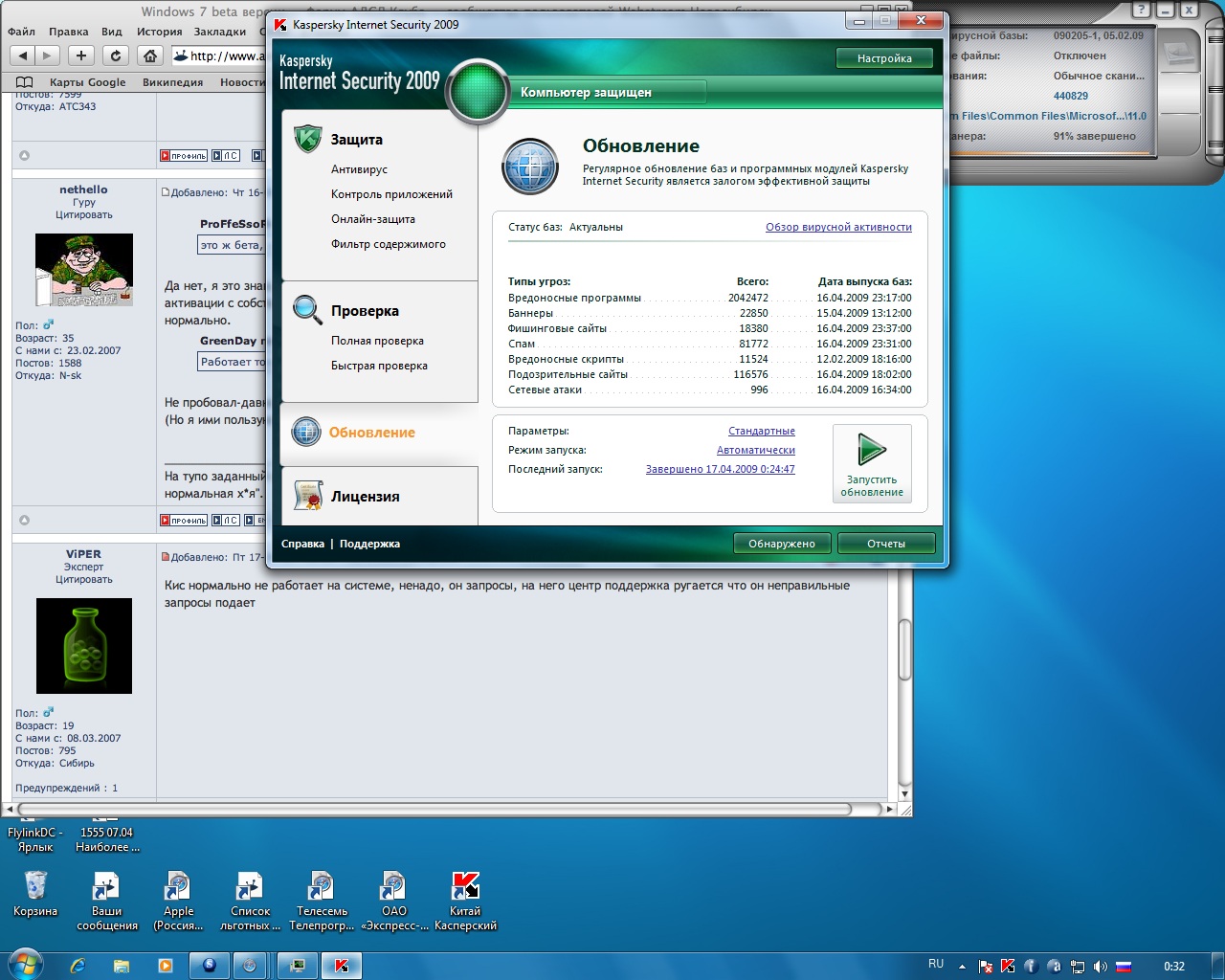Open the Корзина recycle bin icon
The image size is (1225, 980).
[x=35, y=893]
